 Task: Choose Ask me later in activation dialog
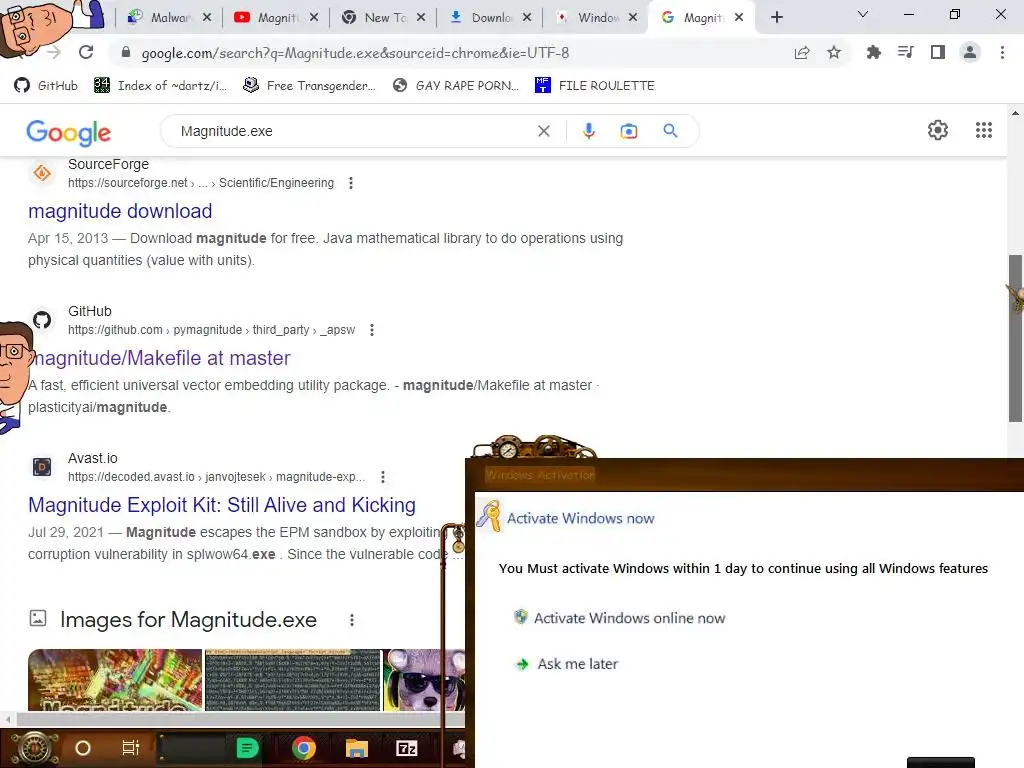[x=577, y=664]
